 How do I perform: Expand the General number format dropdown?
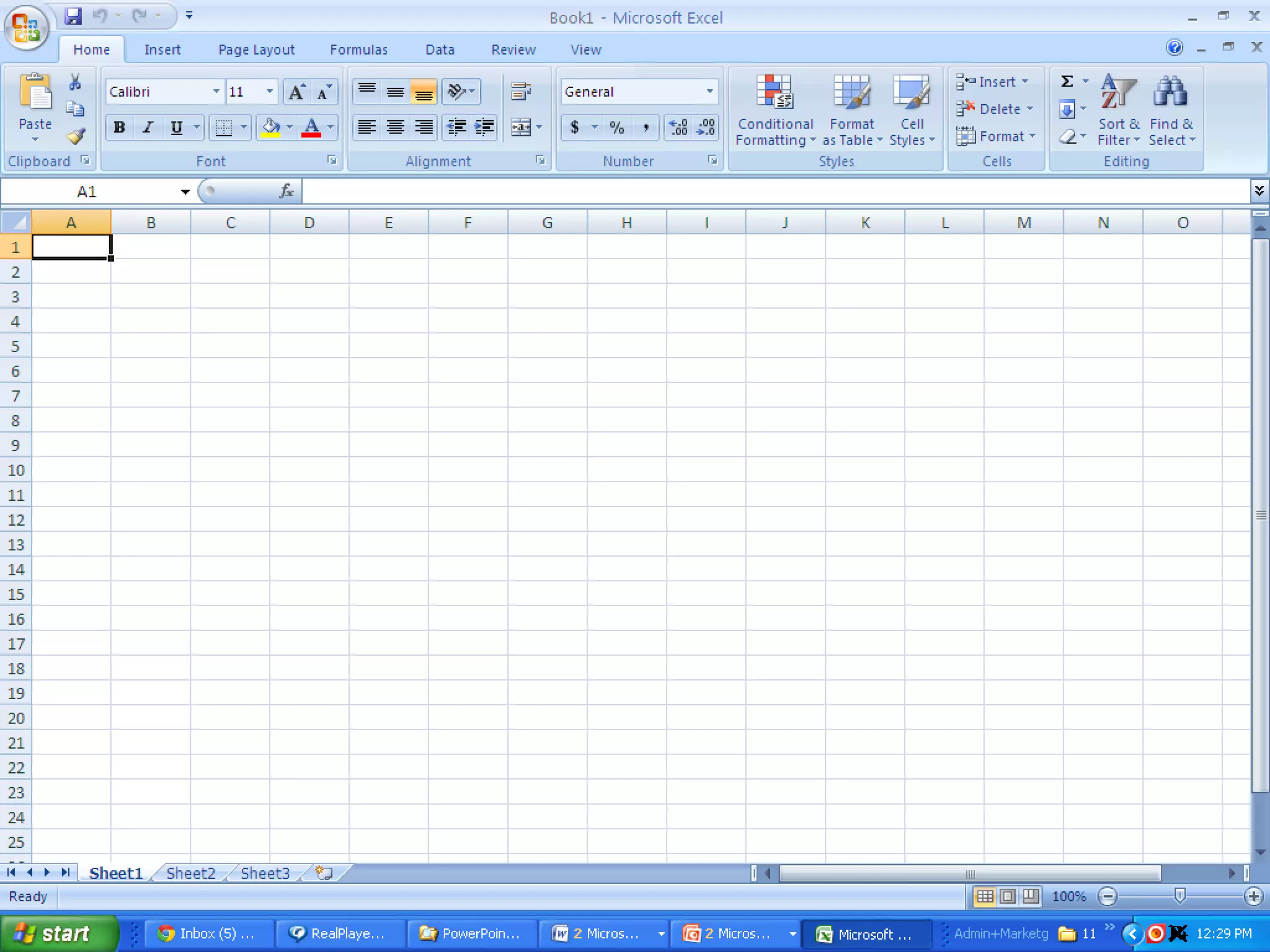pyautogui.click(x=709, y=92)
